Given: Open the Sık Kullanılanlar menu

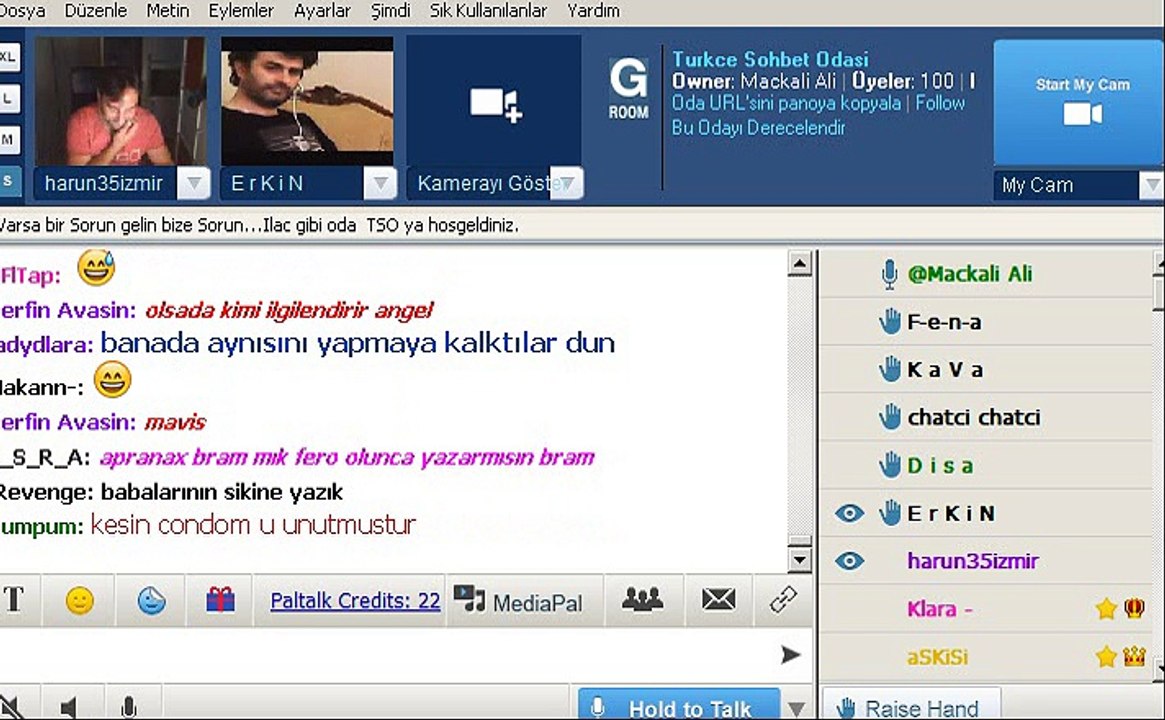Looking at the screenshot, I should point(488,10).
